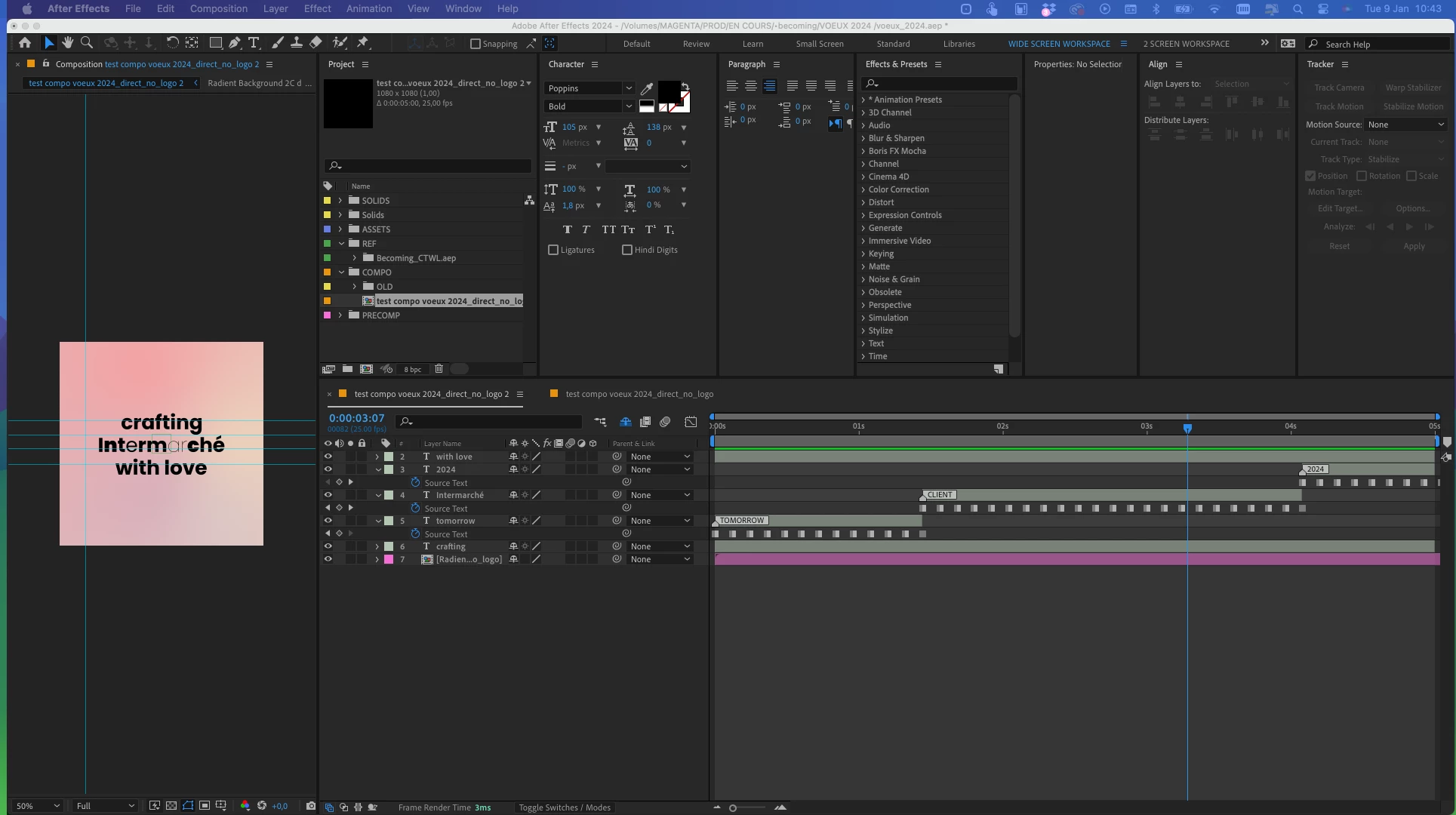The height and width of the screenshot is (815, 1456).
Task: Enable the Snapping checkbox
Action: [476, 44]
